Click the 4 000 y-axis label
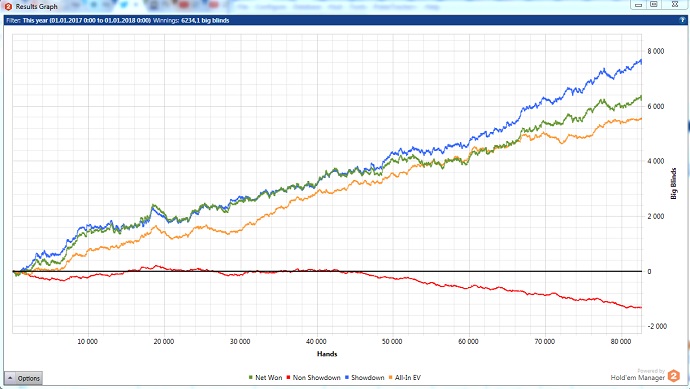690x389 pixels. [655, 161]
